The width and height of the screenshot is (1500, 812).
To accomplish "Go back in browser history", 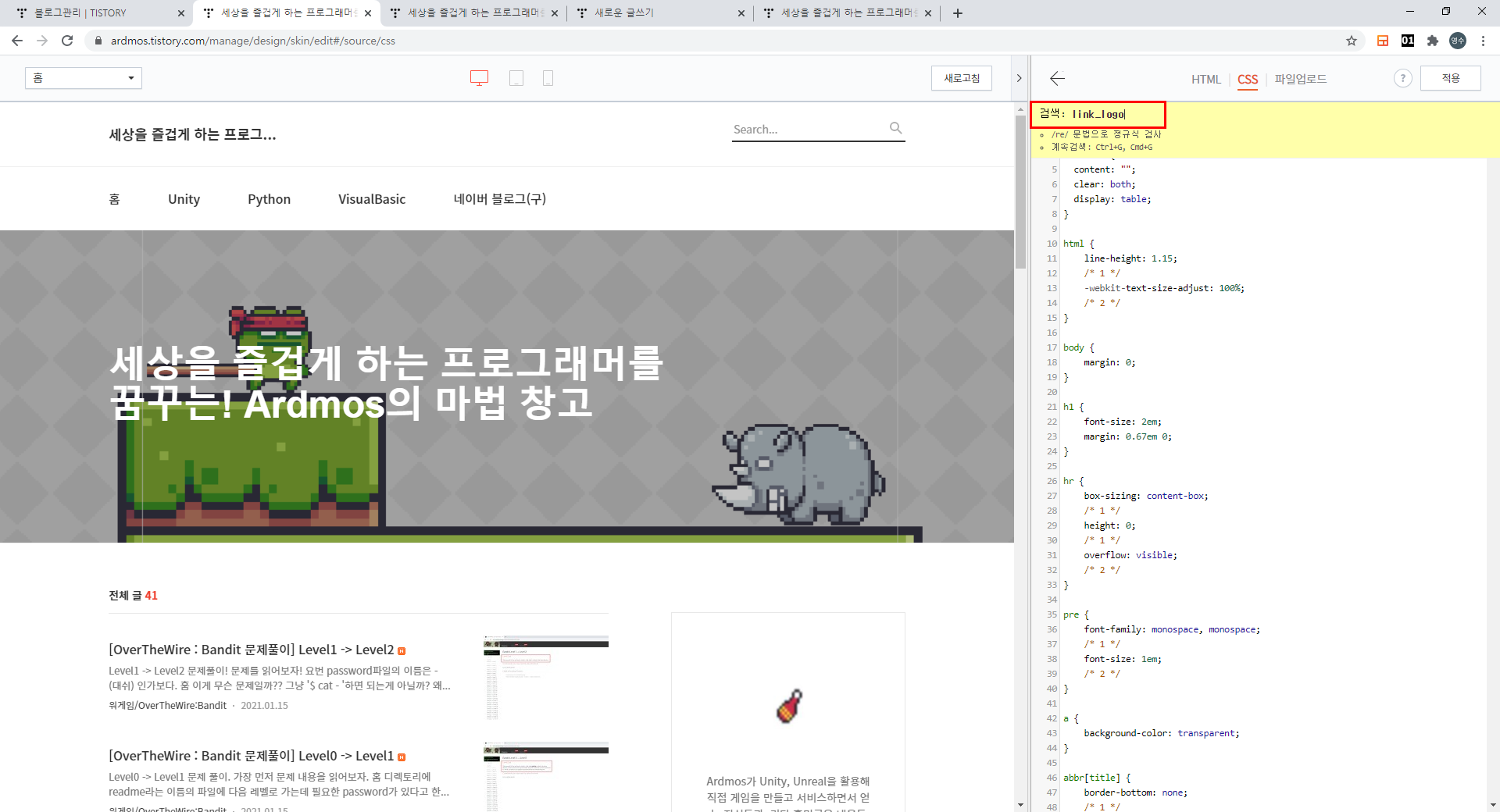I will [x=17, y=41].
